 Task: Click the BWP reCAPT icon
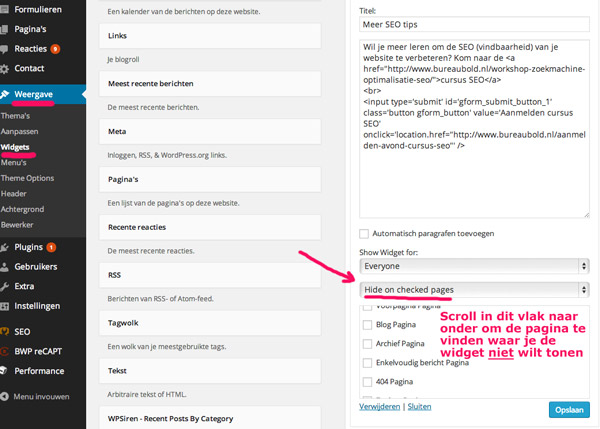pyautogui.click(x=4, y=351)
